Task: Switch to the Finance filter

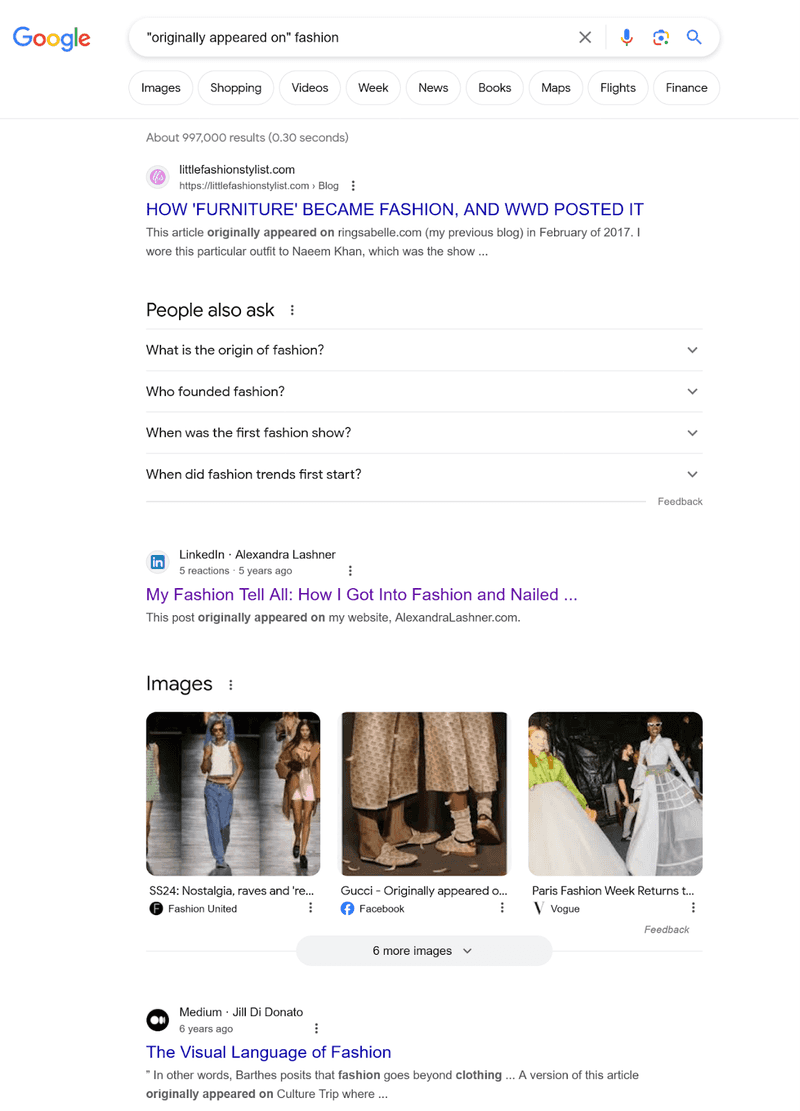Action: coord(686,88)
